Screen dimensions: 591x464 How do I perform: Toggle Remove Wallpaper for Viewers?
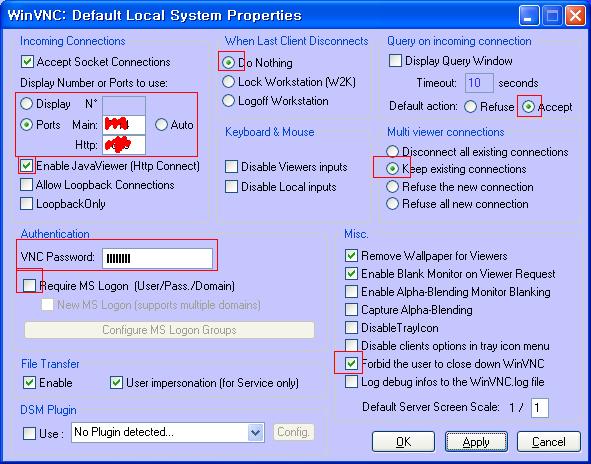coord(351,256)
